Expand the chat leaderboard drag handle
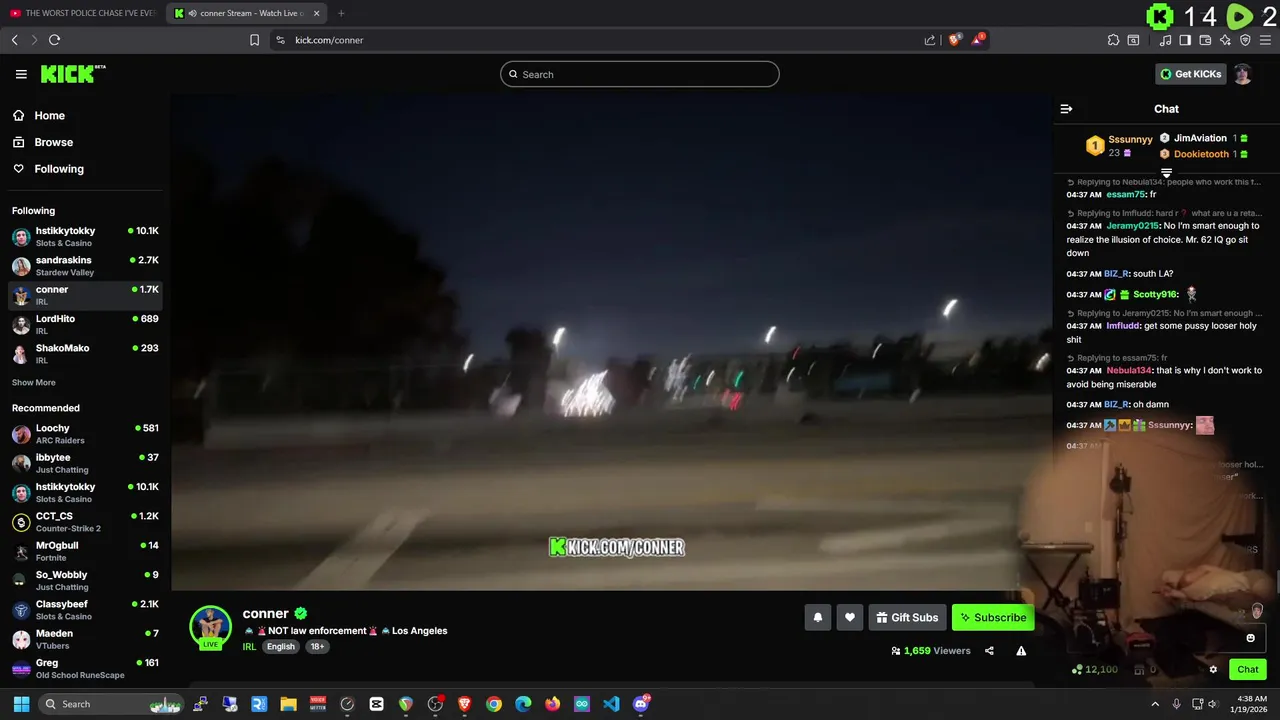 (1166, 173)
